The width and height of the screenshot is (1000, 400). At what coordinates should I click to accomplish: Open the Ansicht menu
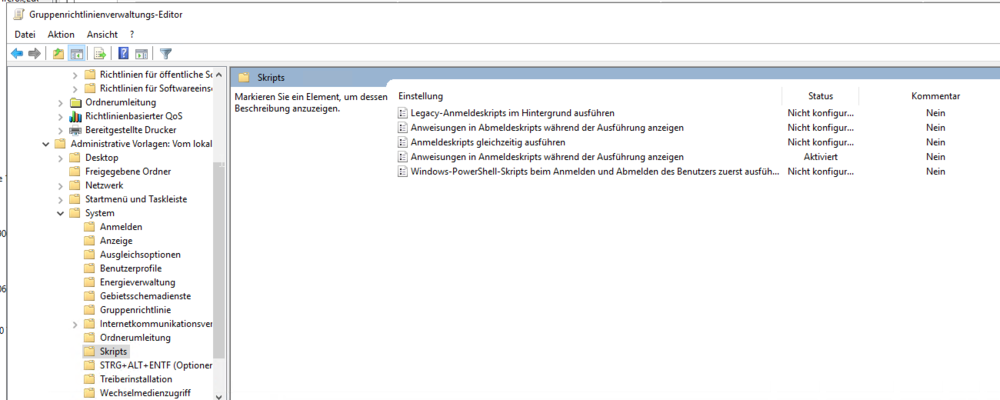pos(102,34)
